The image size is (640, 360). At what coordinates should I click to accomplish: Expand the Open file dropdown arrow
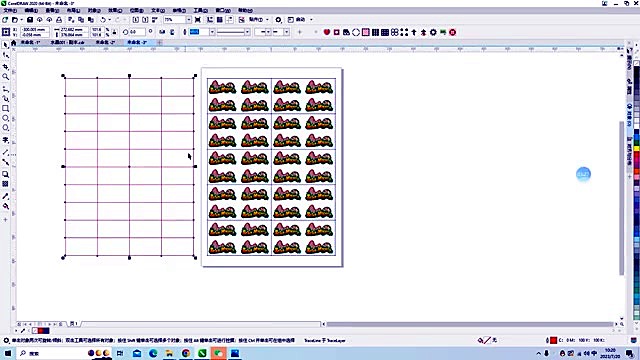[x=21, y=20]
